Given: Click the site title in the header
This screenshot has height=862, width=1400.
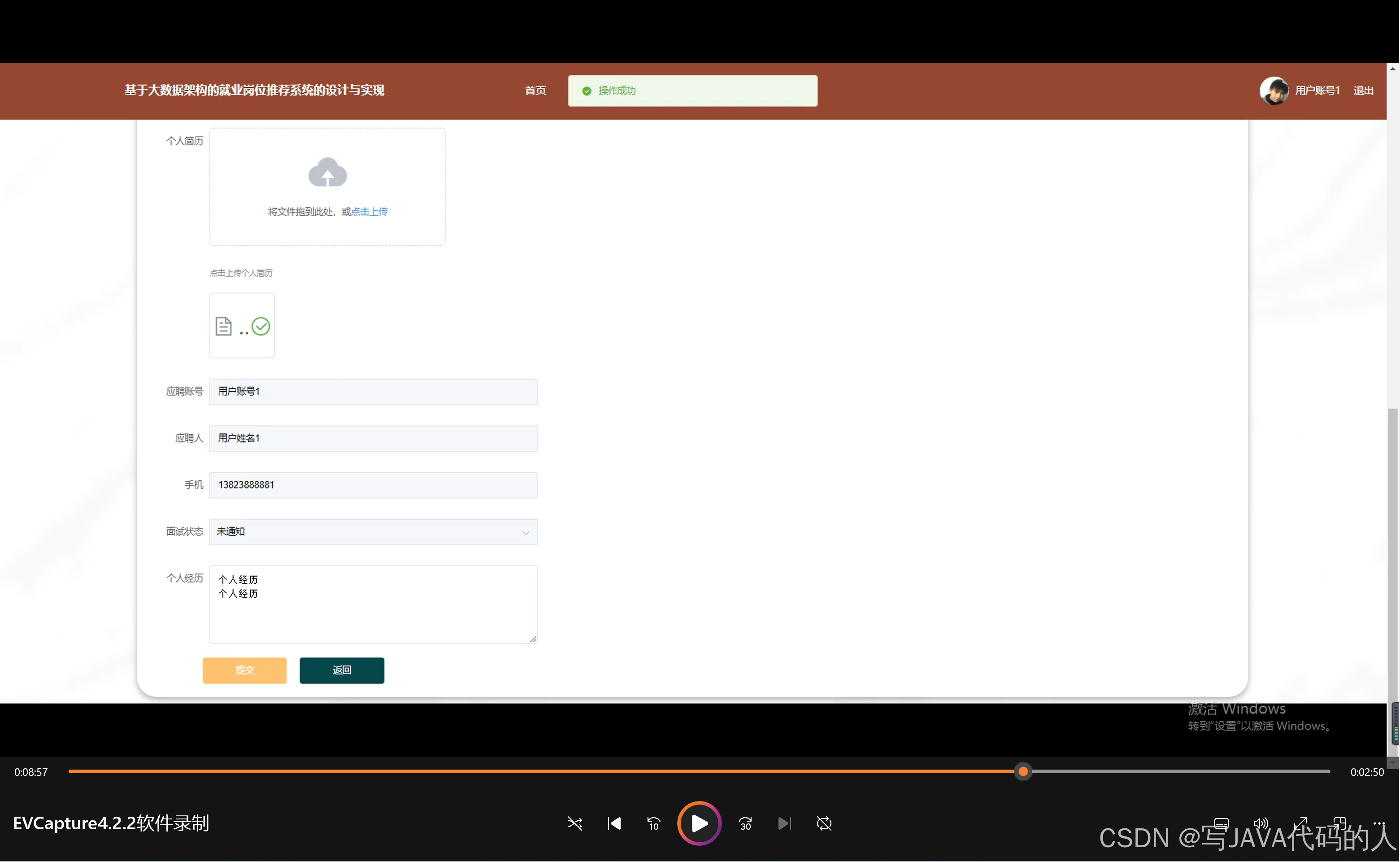Looking at the screenshot, I should pyautogui.click(x=254, y=90).
